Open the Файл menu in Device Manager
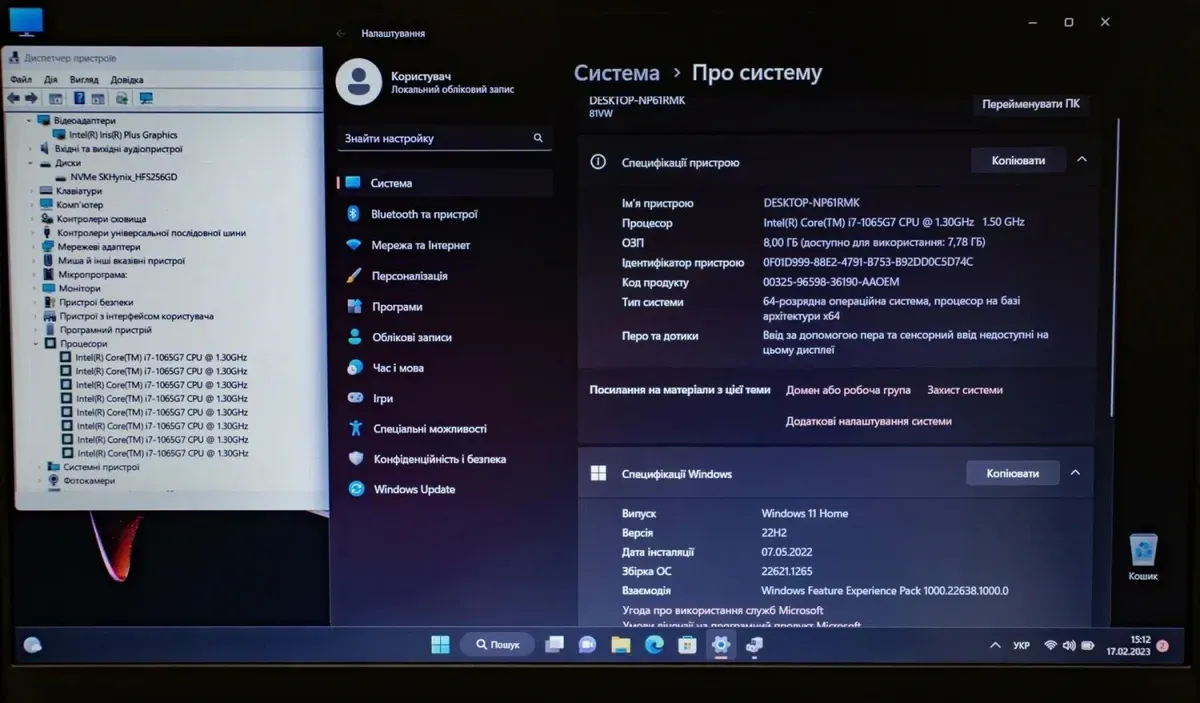 pos(21,80)
